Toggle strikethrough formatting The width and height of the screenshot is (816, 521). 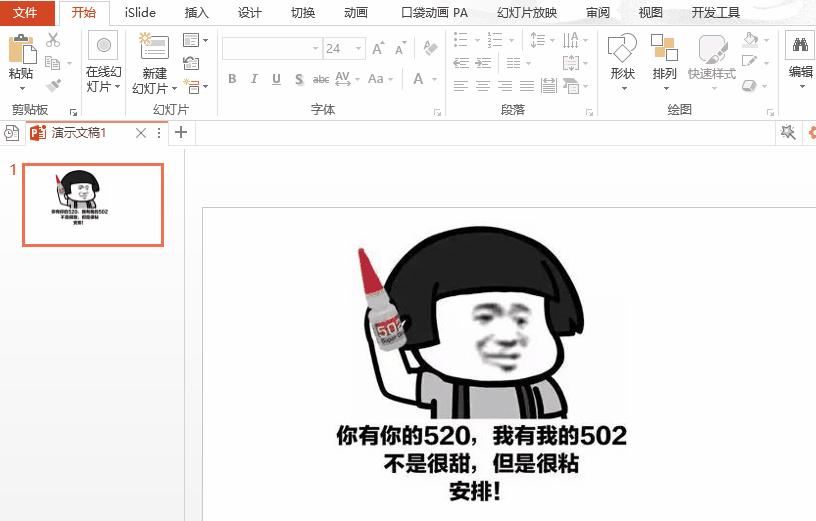[321, 79]
